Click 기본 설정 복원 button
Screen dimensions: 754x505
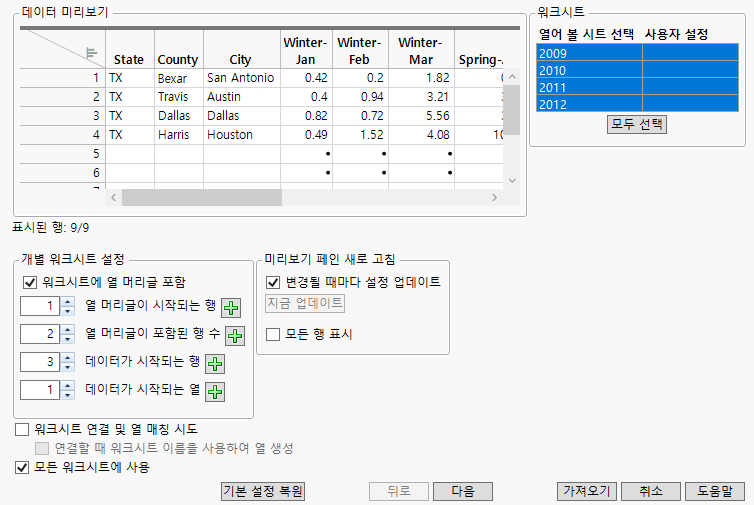click(263, 492)
